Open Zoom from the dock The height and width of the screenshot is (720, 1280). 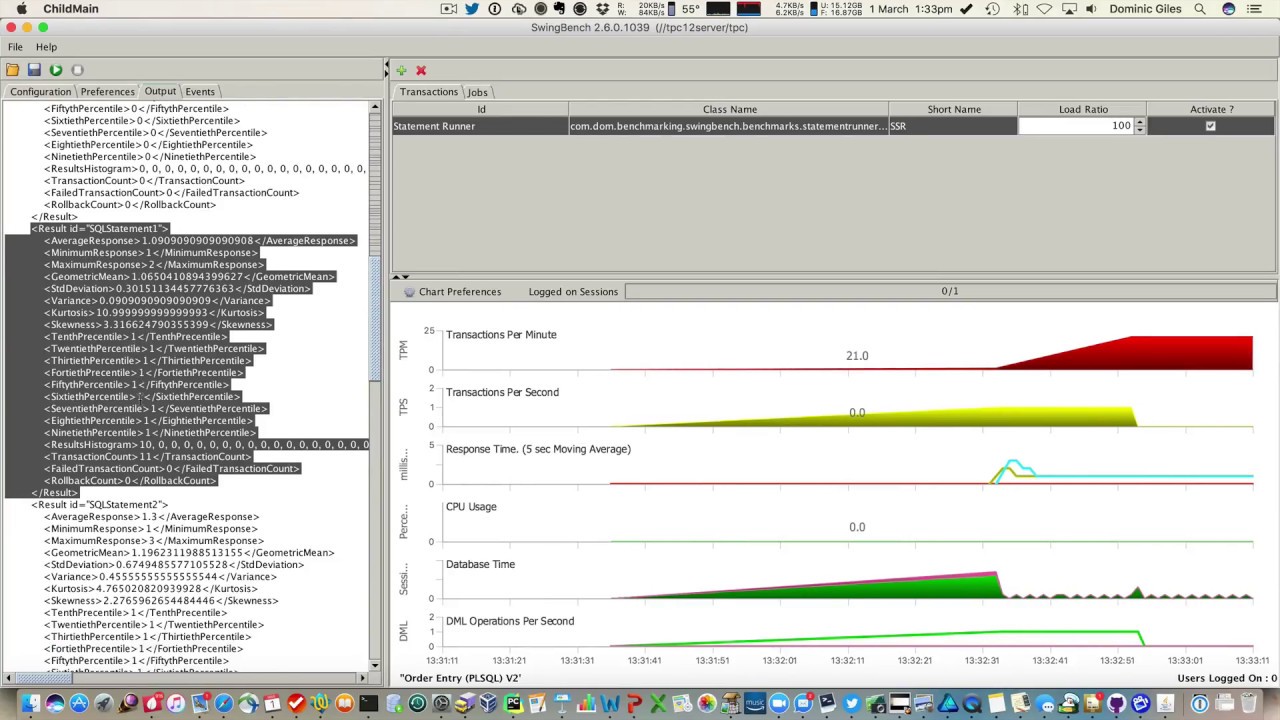(779, 703)
